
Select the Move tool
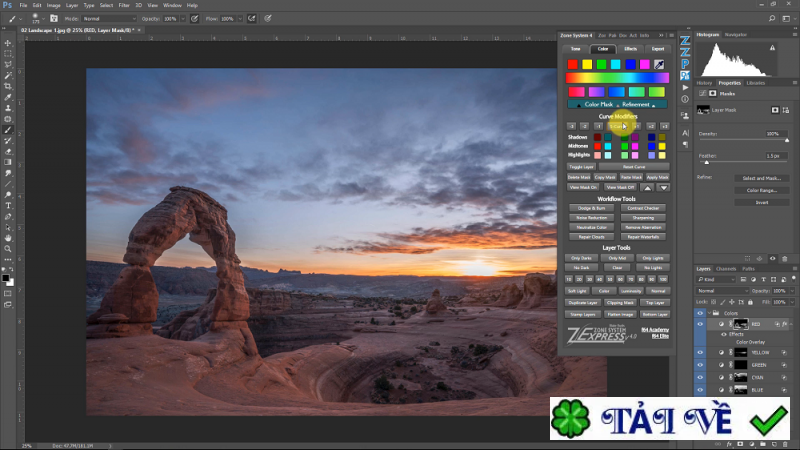tap(8, 43)
